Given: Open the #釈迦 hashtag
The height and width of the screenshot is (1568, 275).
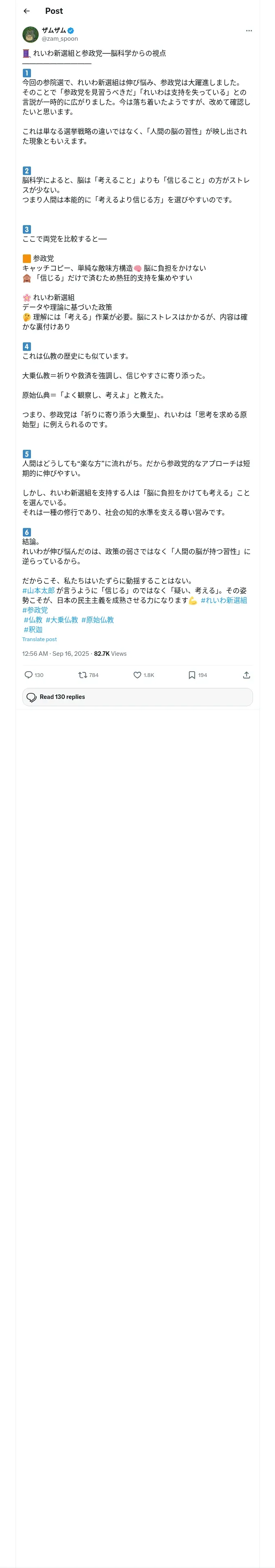Looking at the screenshot, I should [x=33, y=629].
